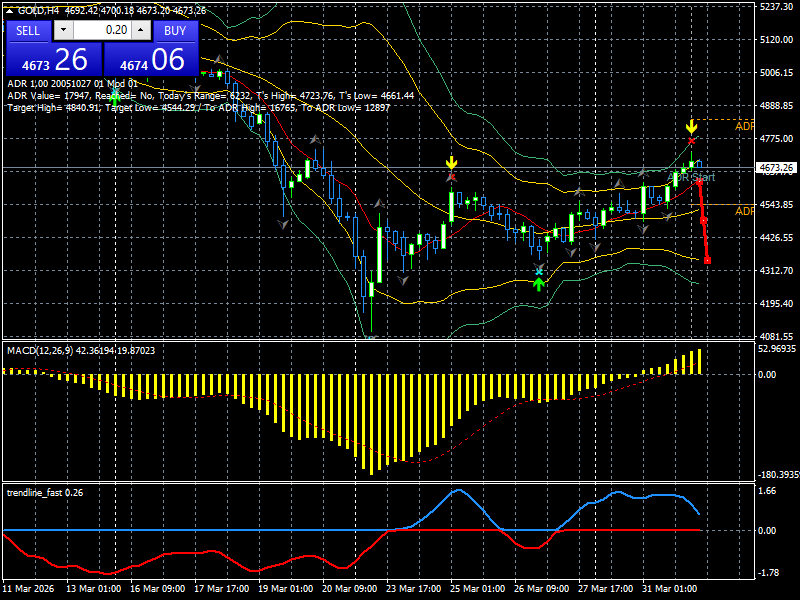Click the 4312.70 price axis label
This screenshot has height=600, width=800.
point(776,270)
